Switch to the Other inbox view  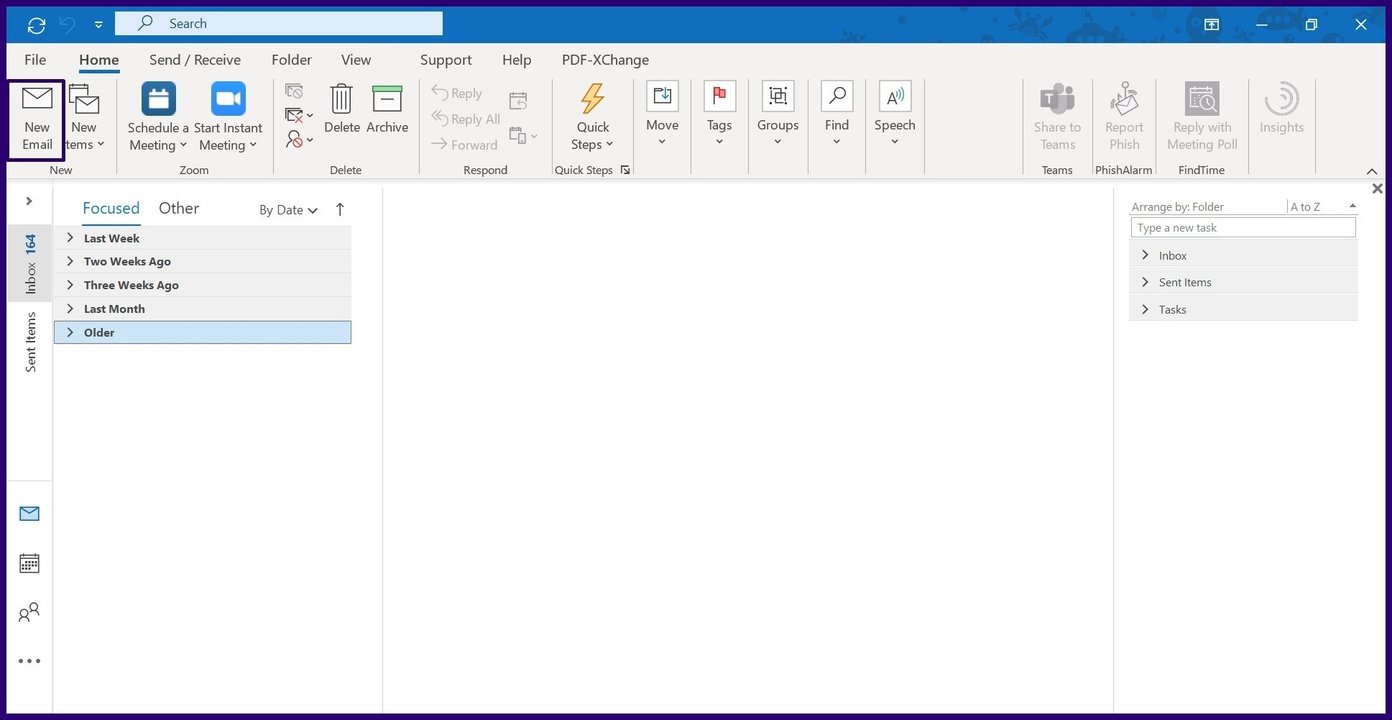178,208
